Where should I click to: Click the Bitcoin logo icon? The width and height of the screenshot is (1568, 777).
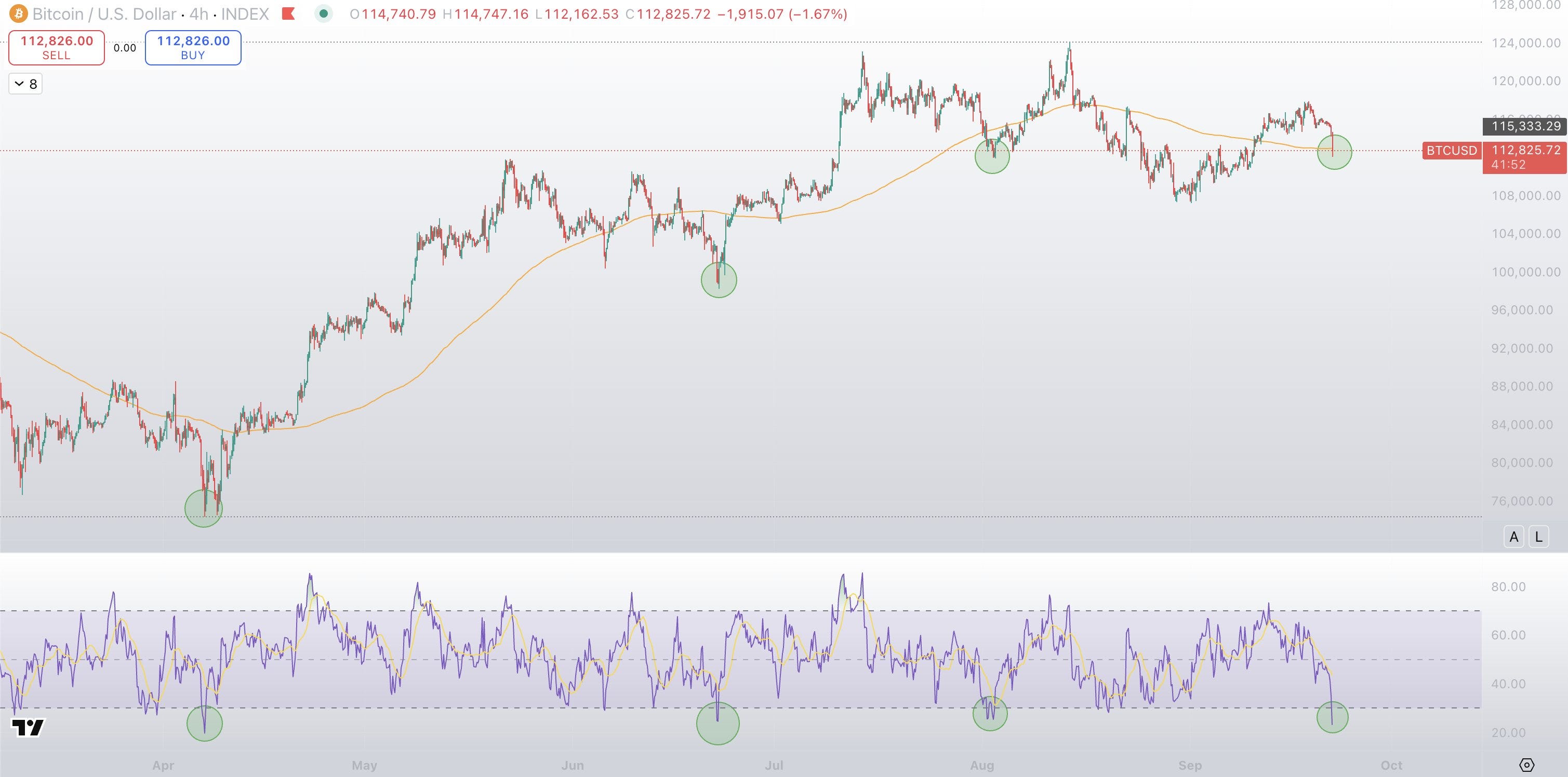click(18, 14)
